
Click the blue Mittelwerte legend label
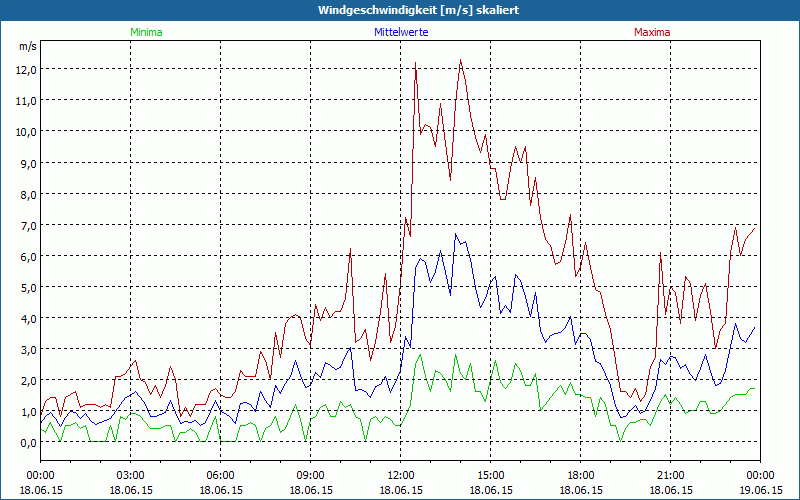point(401,32)
